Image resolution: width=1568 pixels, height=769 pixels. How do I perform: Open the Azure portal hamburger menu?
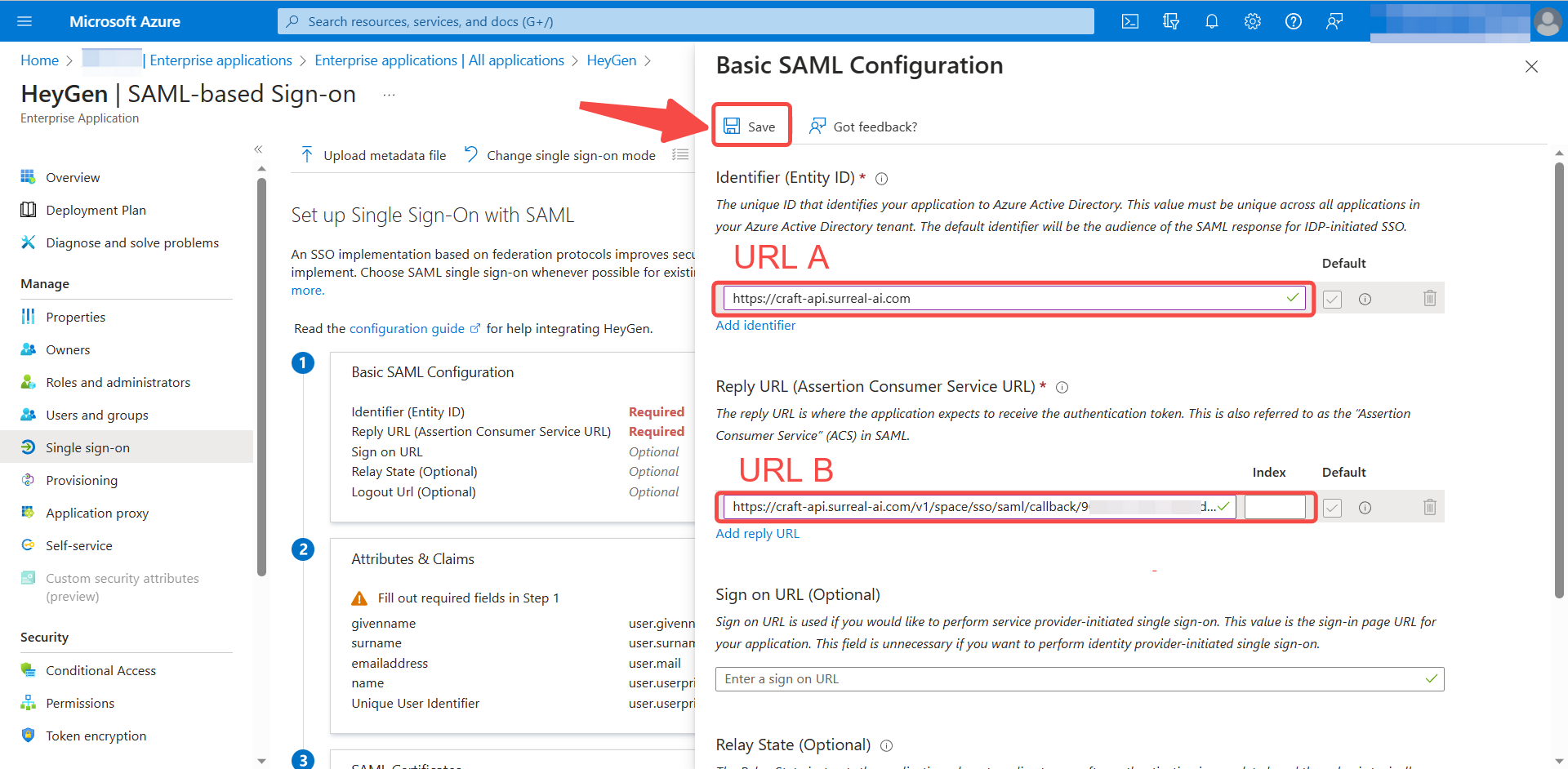pos(24,21)
